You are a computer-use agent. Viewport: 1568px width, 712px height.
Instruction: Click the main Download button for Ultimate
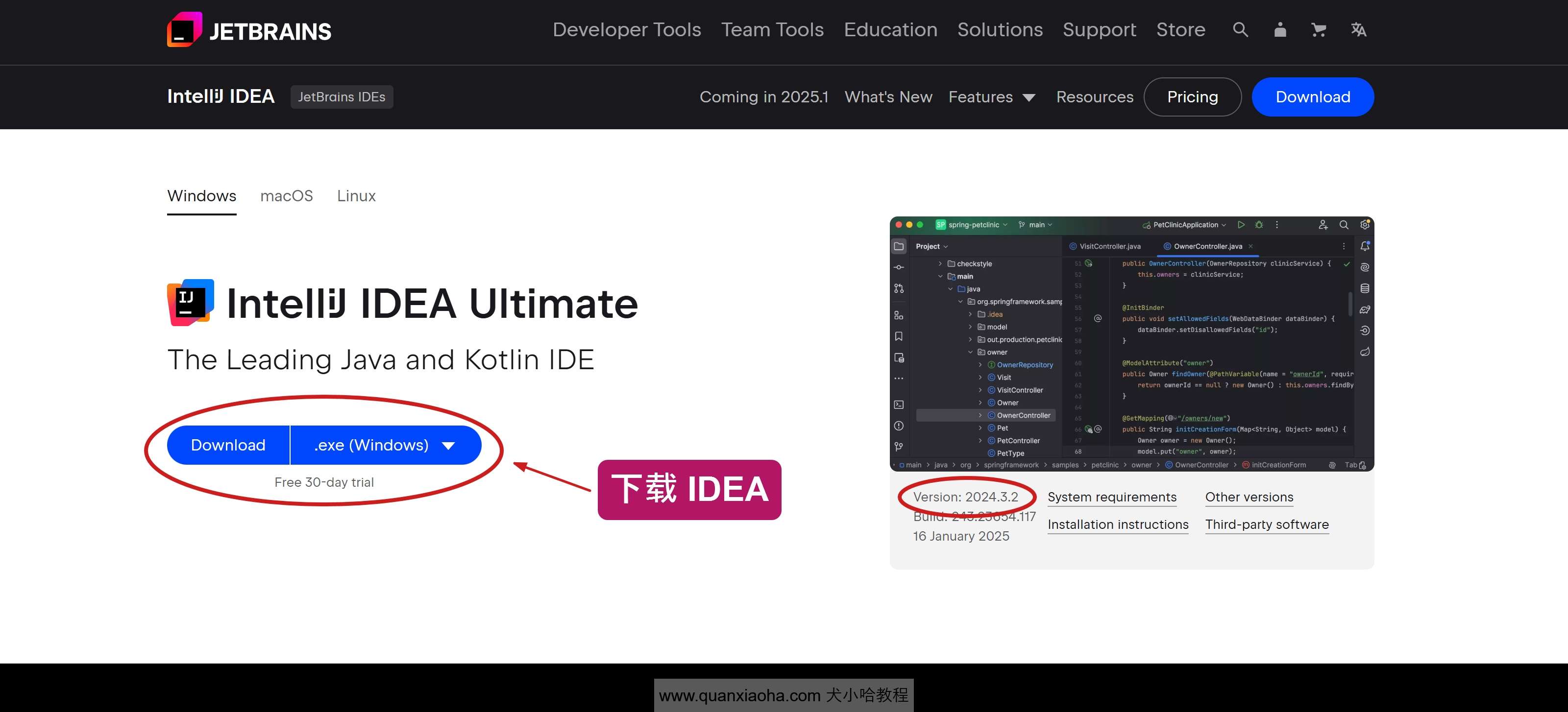click(228, 446)
